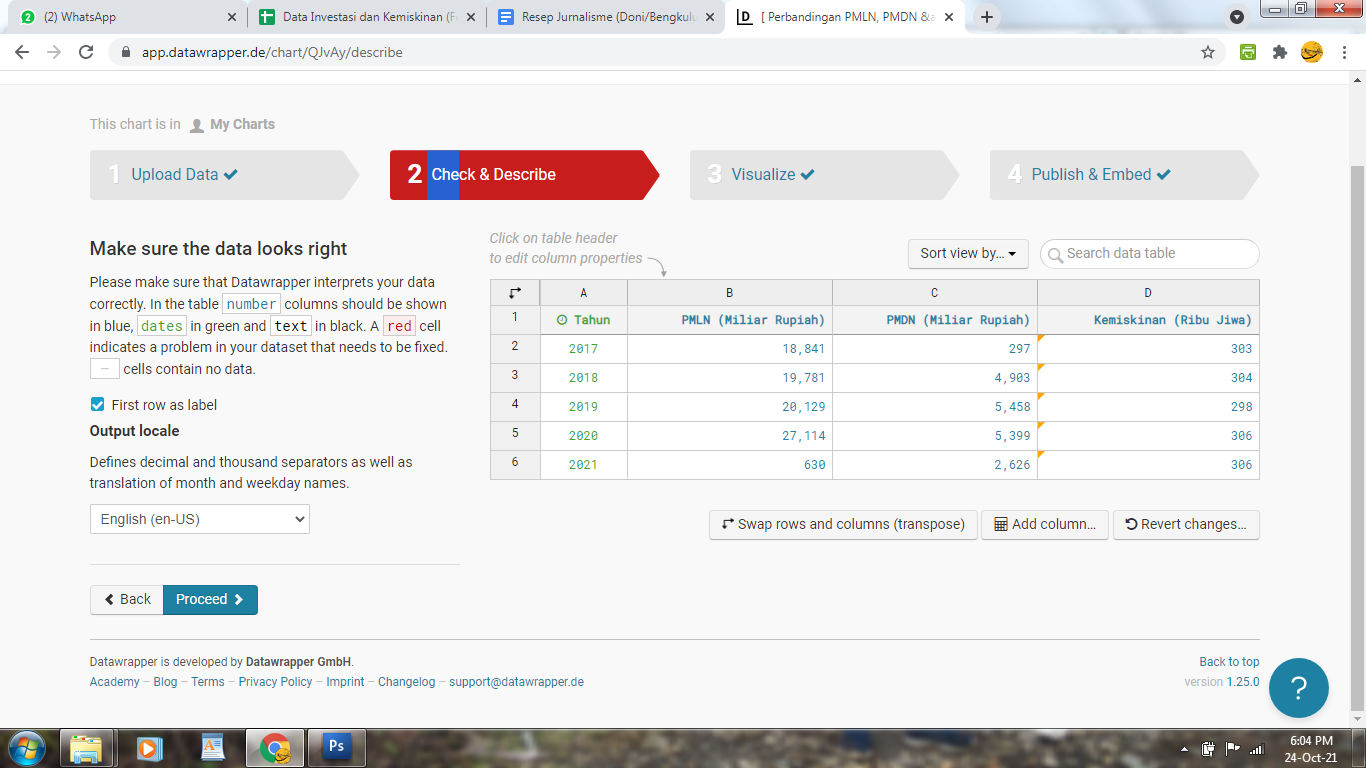This screenshot has height=768, width=1366.
Task: Open the Output locale English (en-US) dropdown
Action: (200, 519)
